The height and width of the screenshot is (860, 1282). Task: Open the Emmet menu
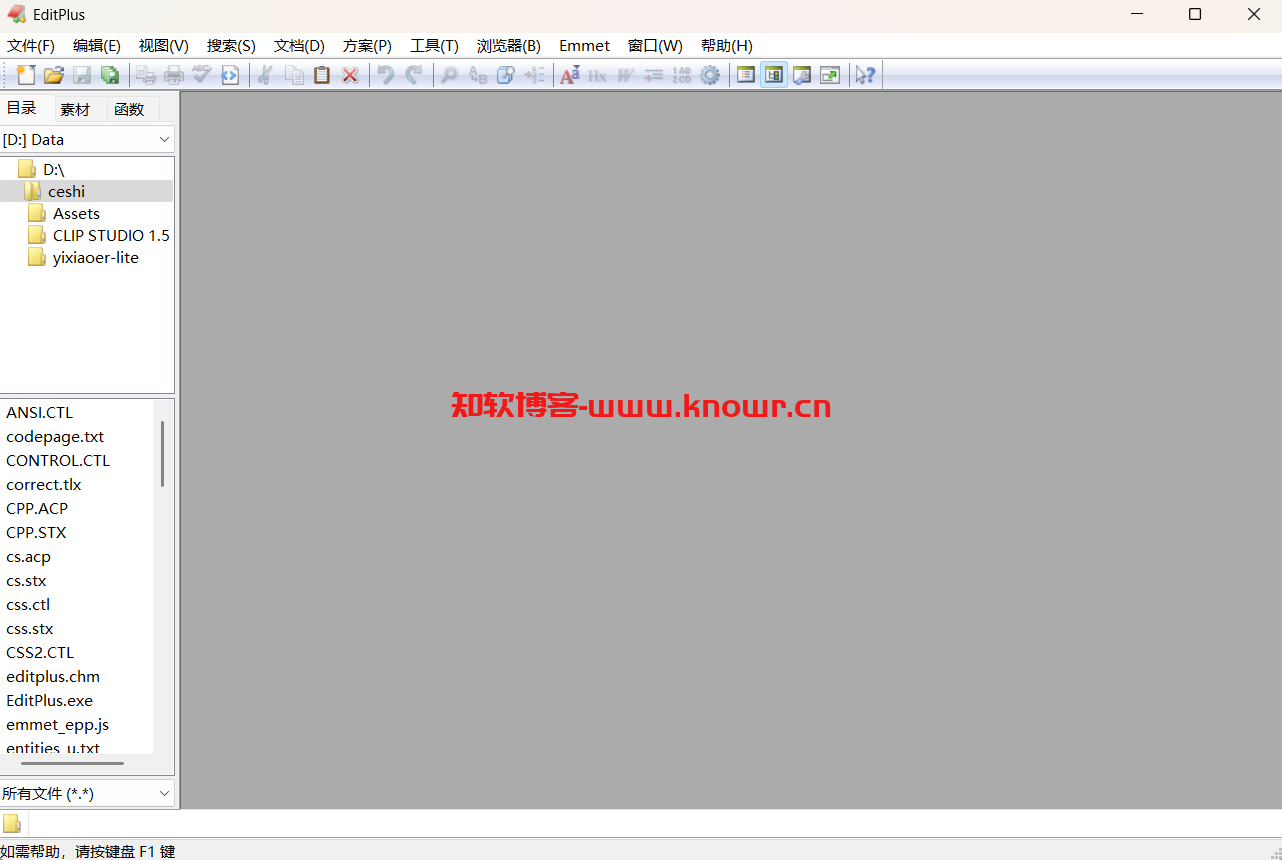click(585, 46)
